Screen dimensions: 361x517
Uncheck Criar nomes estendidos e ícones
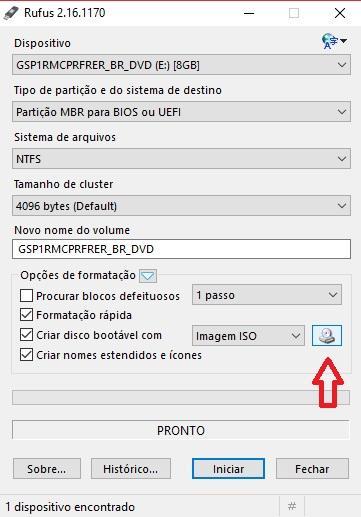pyautogui.click(x=26, y=355)
